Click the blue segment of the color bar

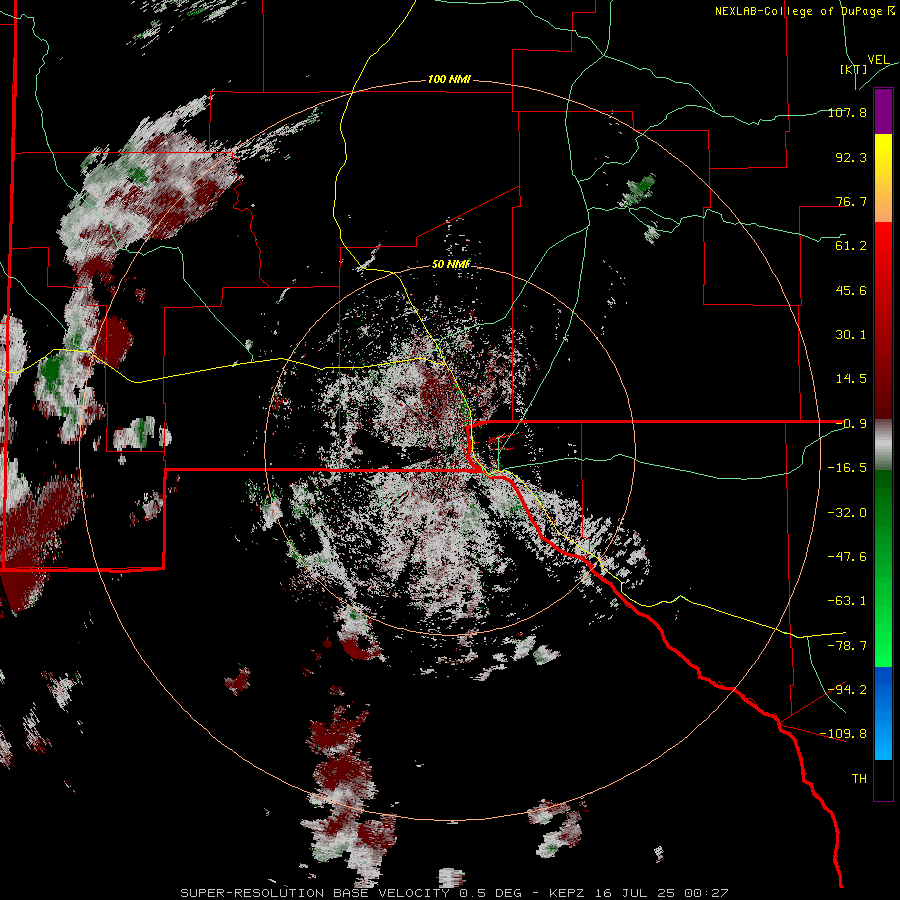pos(883,713)
